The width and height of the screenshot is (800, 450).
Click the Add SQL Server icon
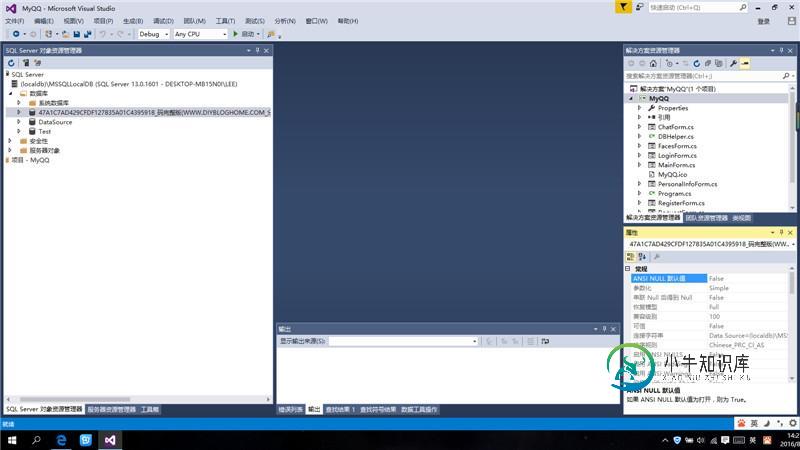(26, 63)
